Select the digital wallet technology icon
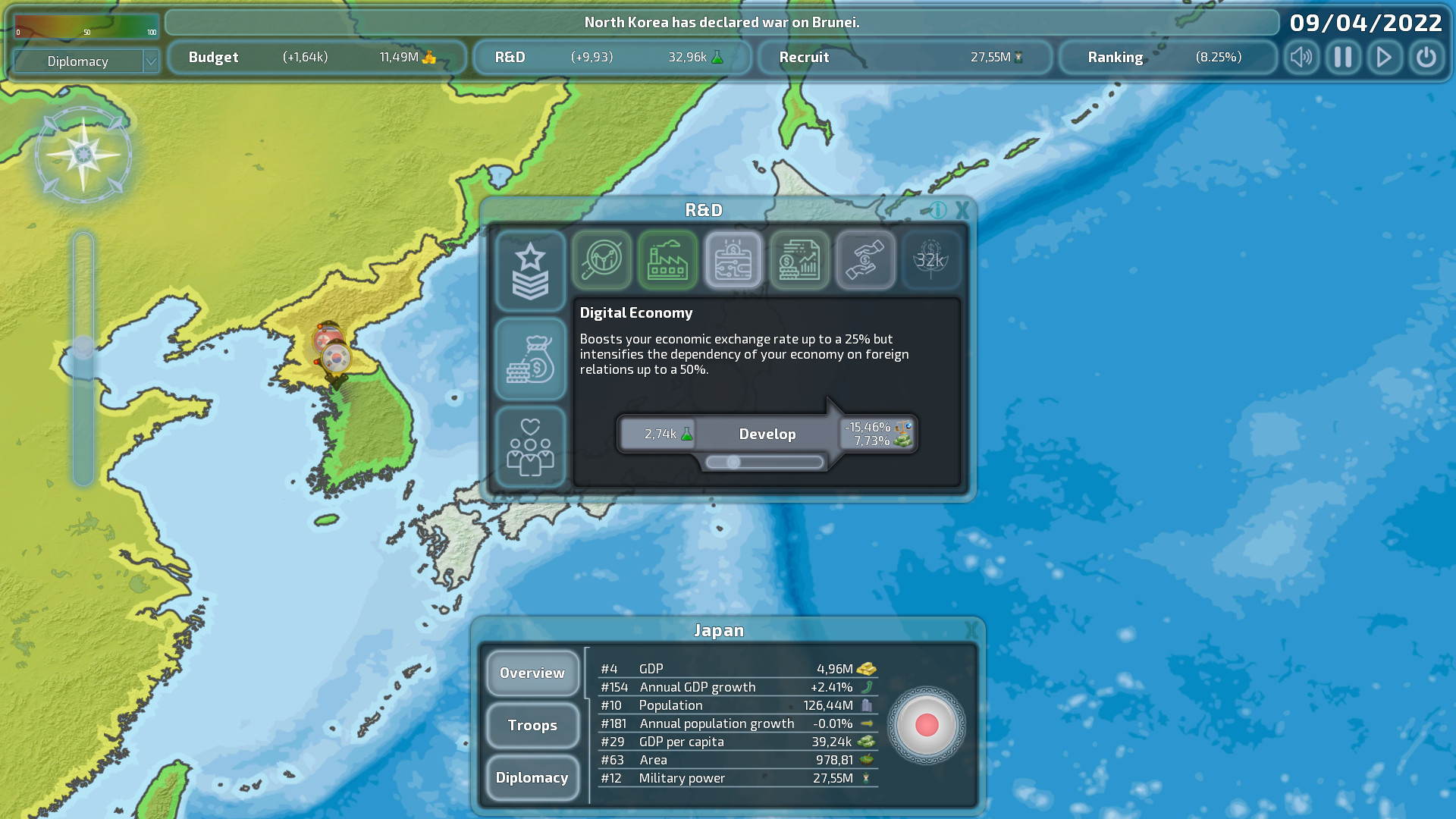Image resolution: width=1456 pixels, height=819 pixels. [x=733, y=261]
